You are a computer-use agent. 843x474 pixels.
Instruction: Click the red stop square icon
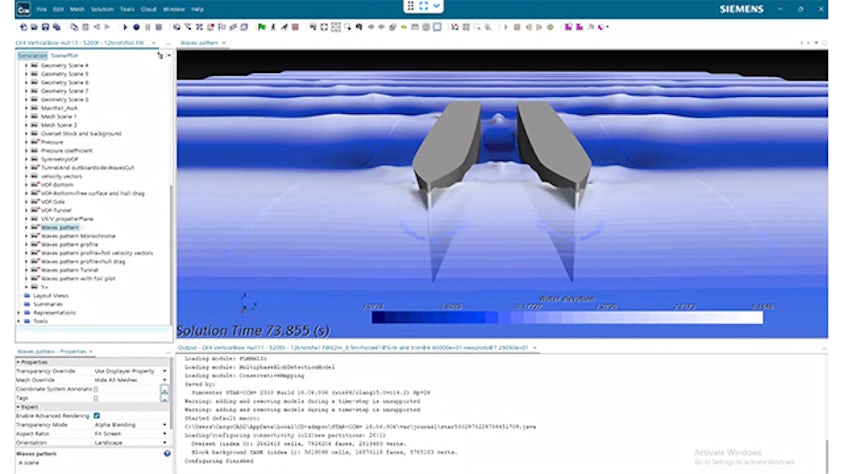295,27
